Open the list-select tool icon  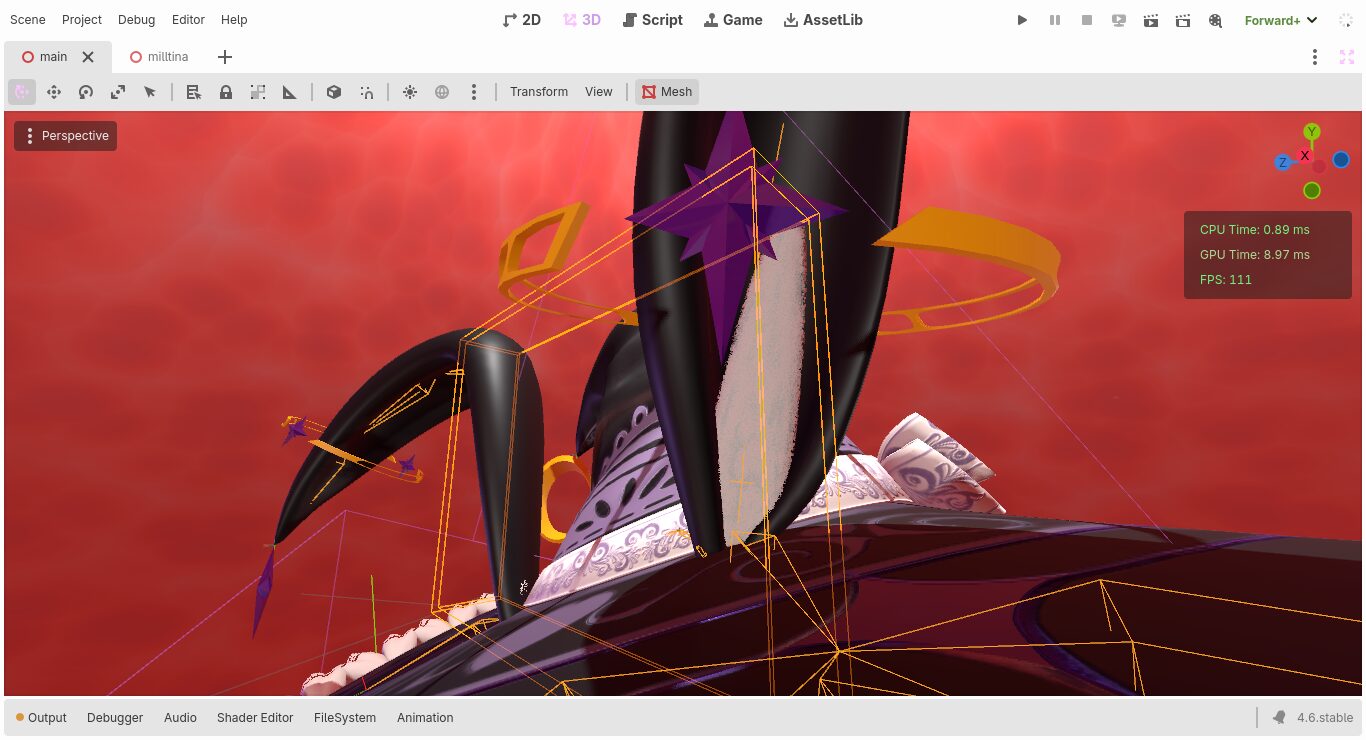point(194,92)
